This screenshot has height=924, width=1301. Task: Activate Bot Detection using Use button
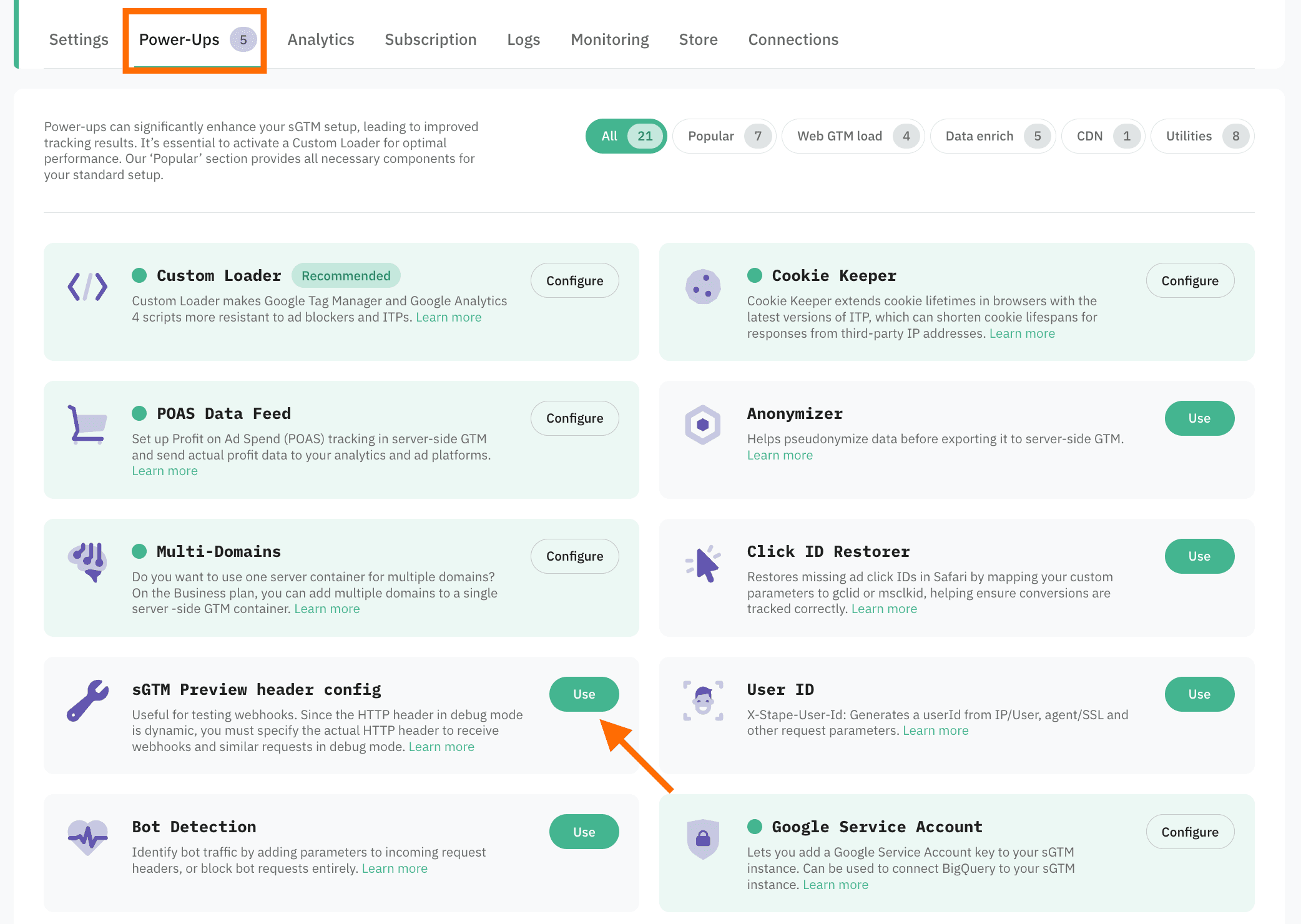coord(584,832)
